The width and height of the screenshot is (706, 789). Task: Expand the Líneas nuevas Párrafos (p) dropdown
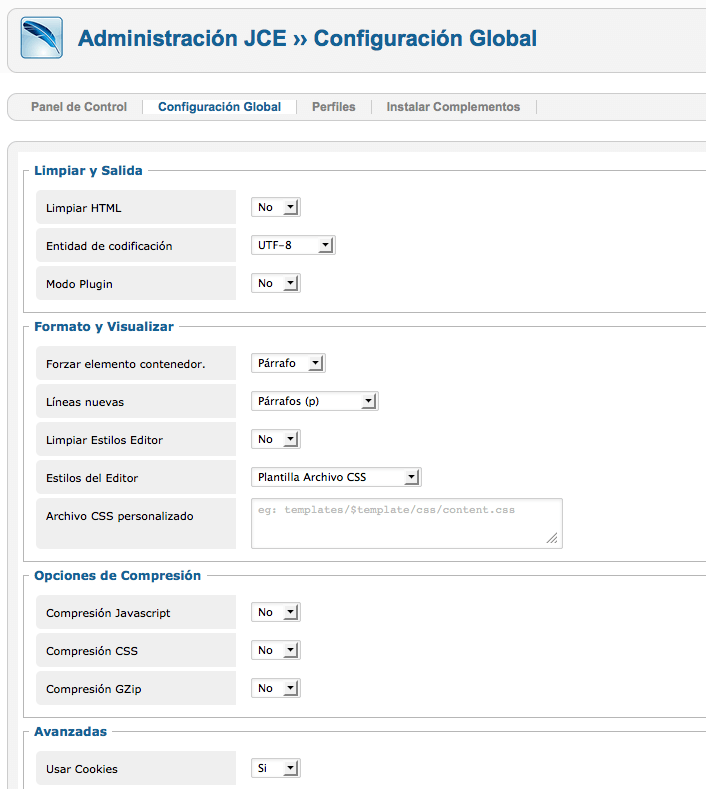point(315,402)
